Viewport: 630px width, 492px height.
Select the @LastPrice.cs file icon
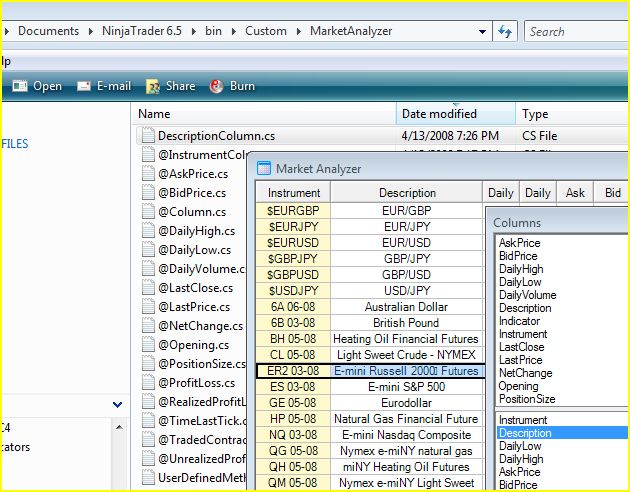click(x=148, y=306)
